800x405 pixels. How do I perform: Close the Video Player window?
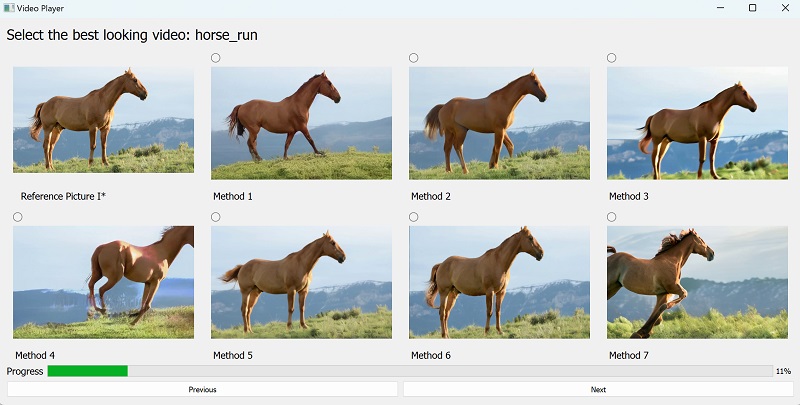[x=785, y=8]
